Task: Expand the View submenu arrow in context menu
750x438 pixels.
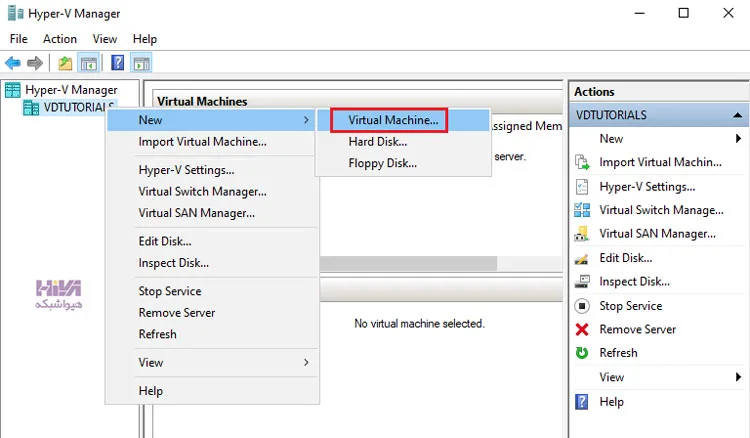Action: tap(306, 362)
